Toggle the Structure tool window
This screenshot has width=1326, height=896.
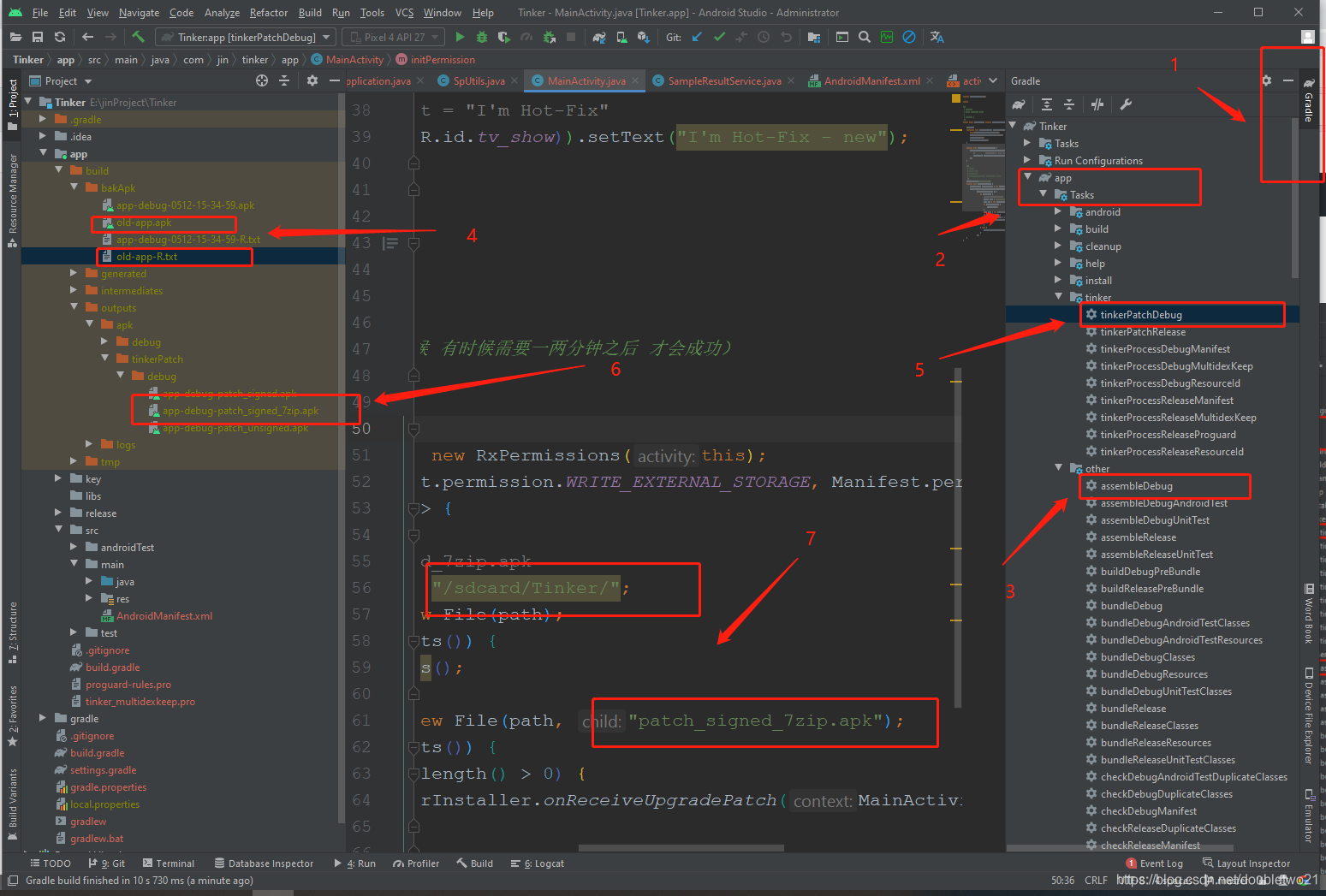pos(12,632)
